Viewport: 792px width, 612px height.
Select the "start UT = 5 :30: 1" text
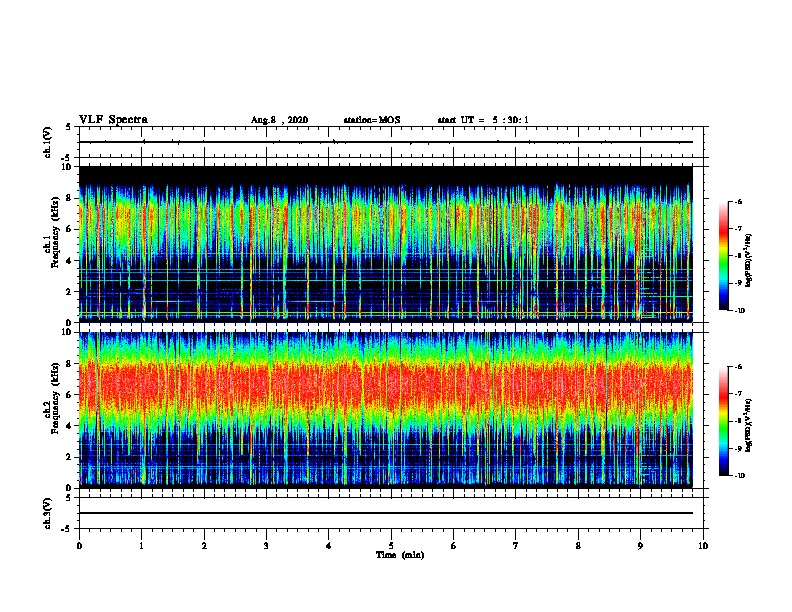483,120
